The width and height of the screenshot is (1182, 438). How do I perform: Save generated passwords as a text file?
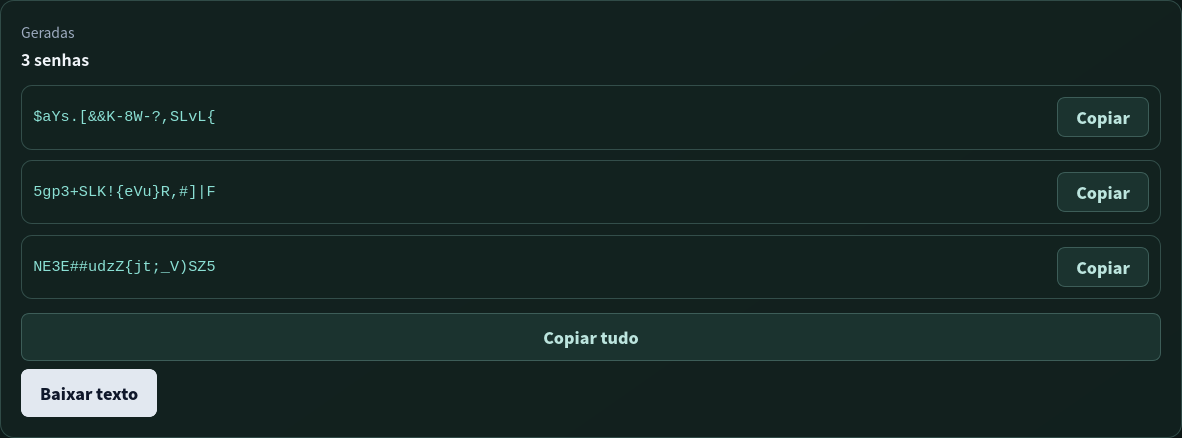click(x=89, y=393)
